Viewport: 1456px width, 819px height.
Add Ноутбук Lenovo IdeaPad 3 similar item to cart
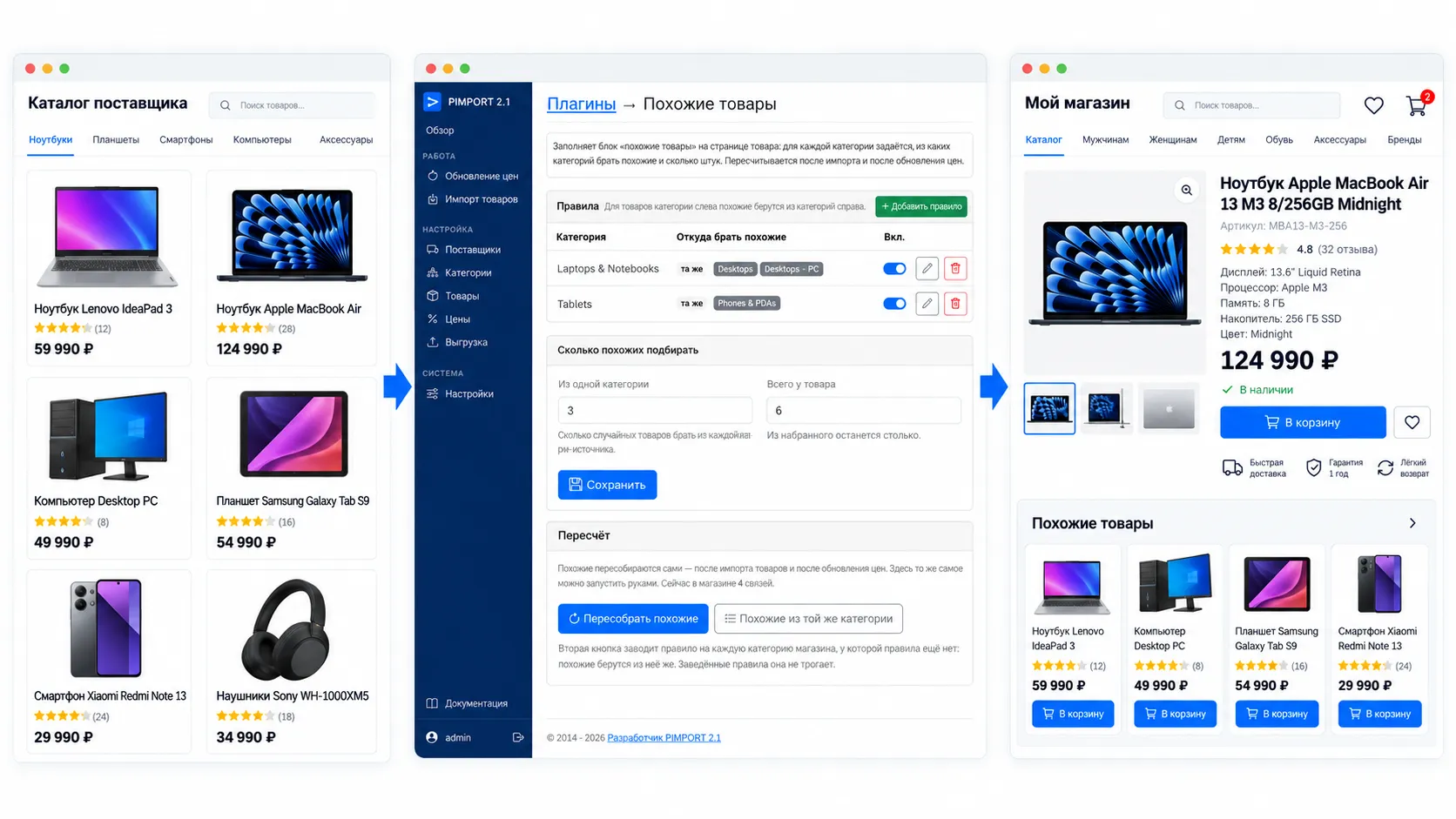tap(1073, 714)
